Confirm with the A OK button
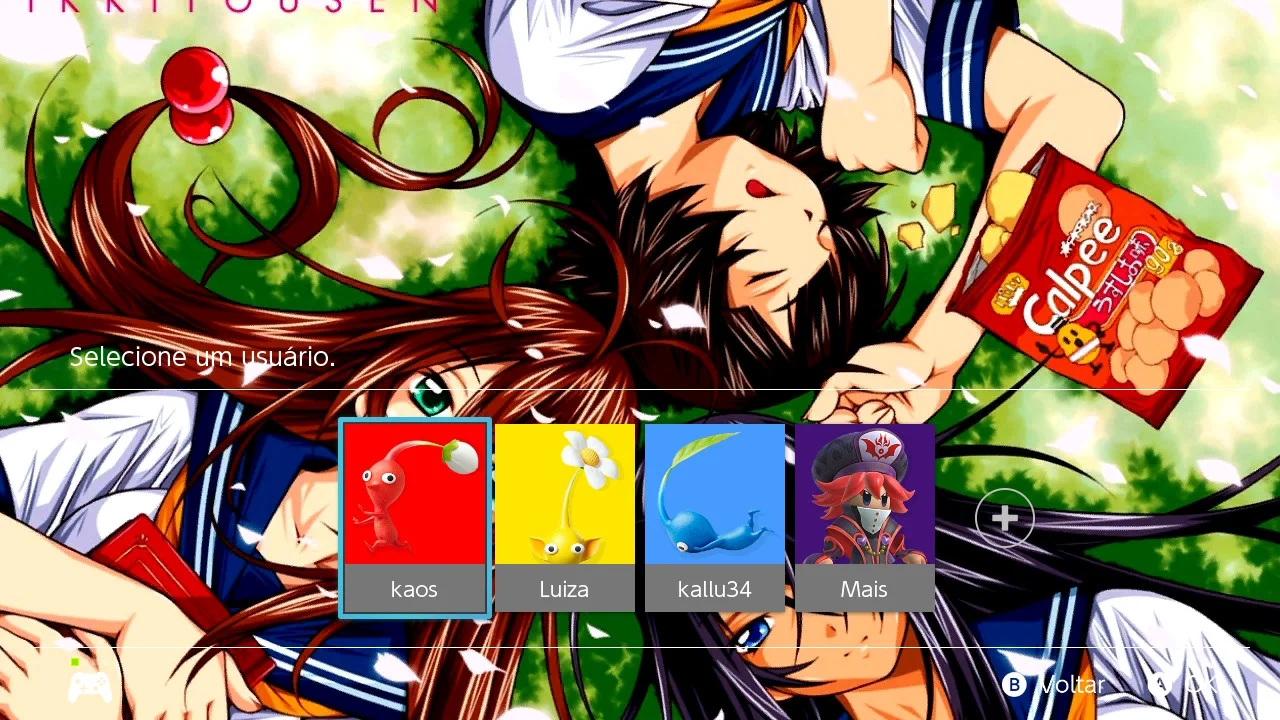 [1183, 684]
